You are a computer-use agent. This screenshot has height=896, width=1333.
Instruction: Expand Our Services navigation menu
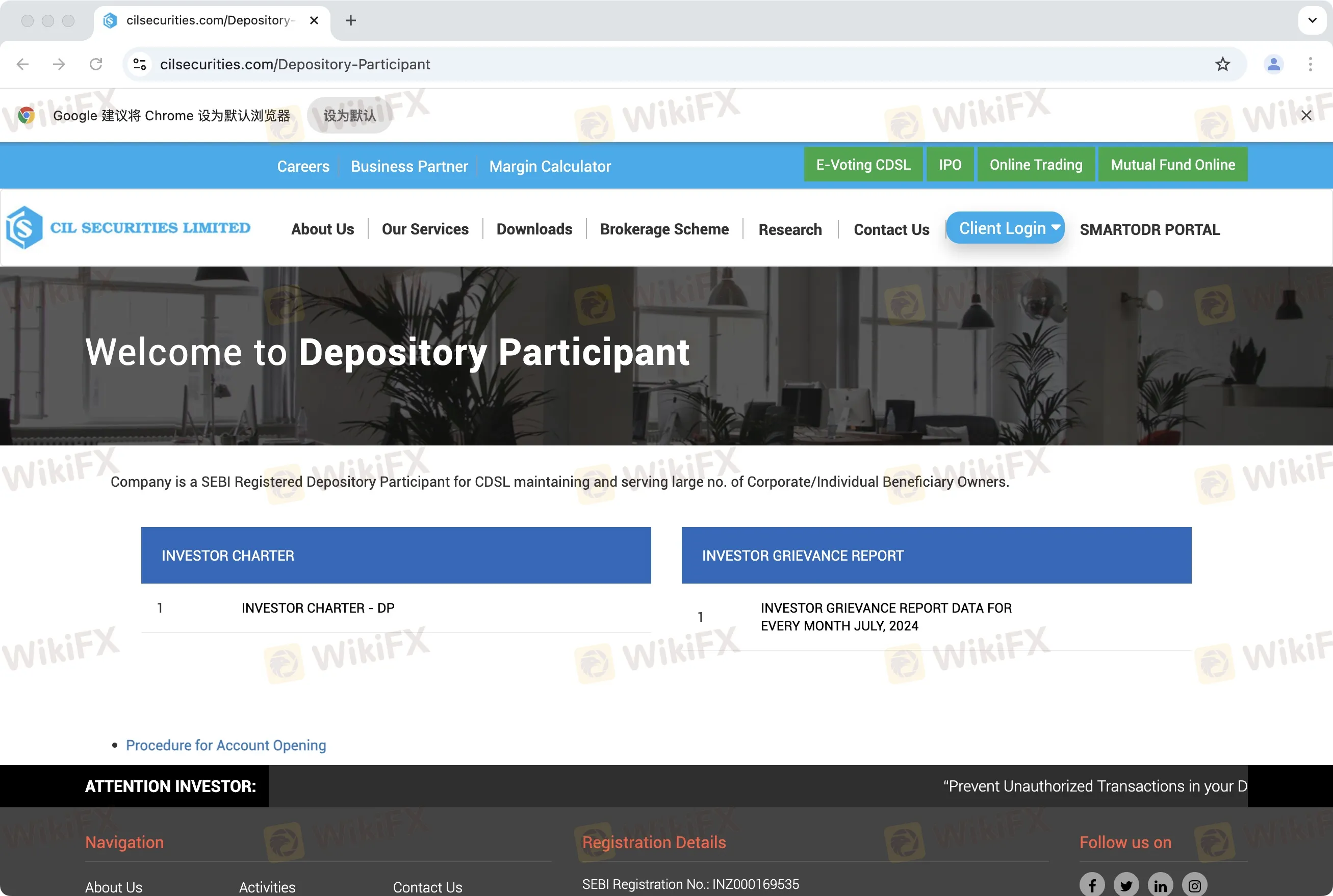[x=425, y=229]
